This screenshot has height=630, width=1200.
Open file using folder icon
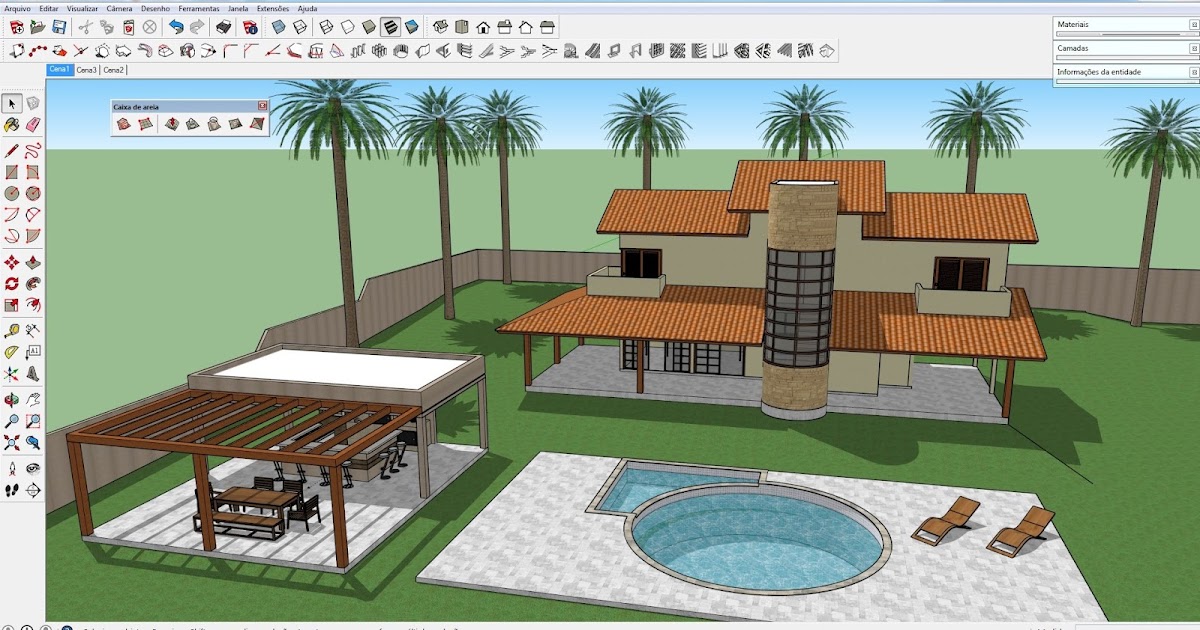click(38, 27)
